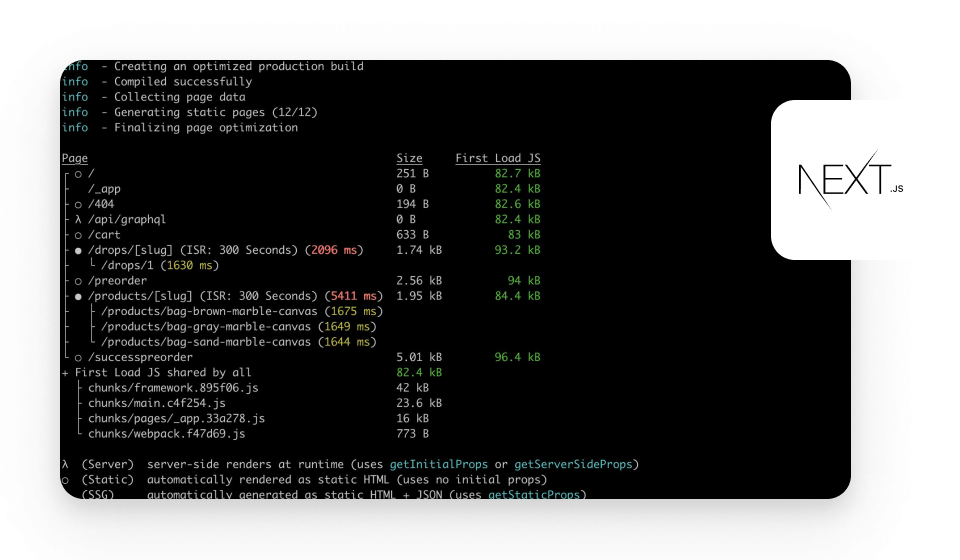Click the /successpreorder page row
The width and height of the screenshot is (960, 560).
(140, 357)
